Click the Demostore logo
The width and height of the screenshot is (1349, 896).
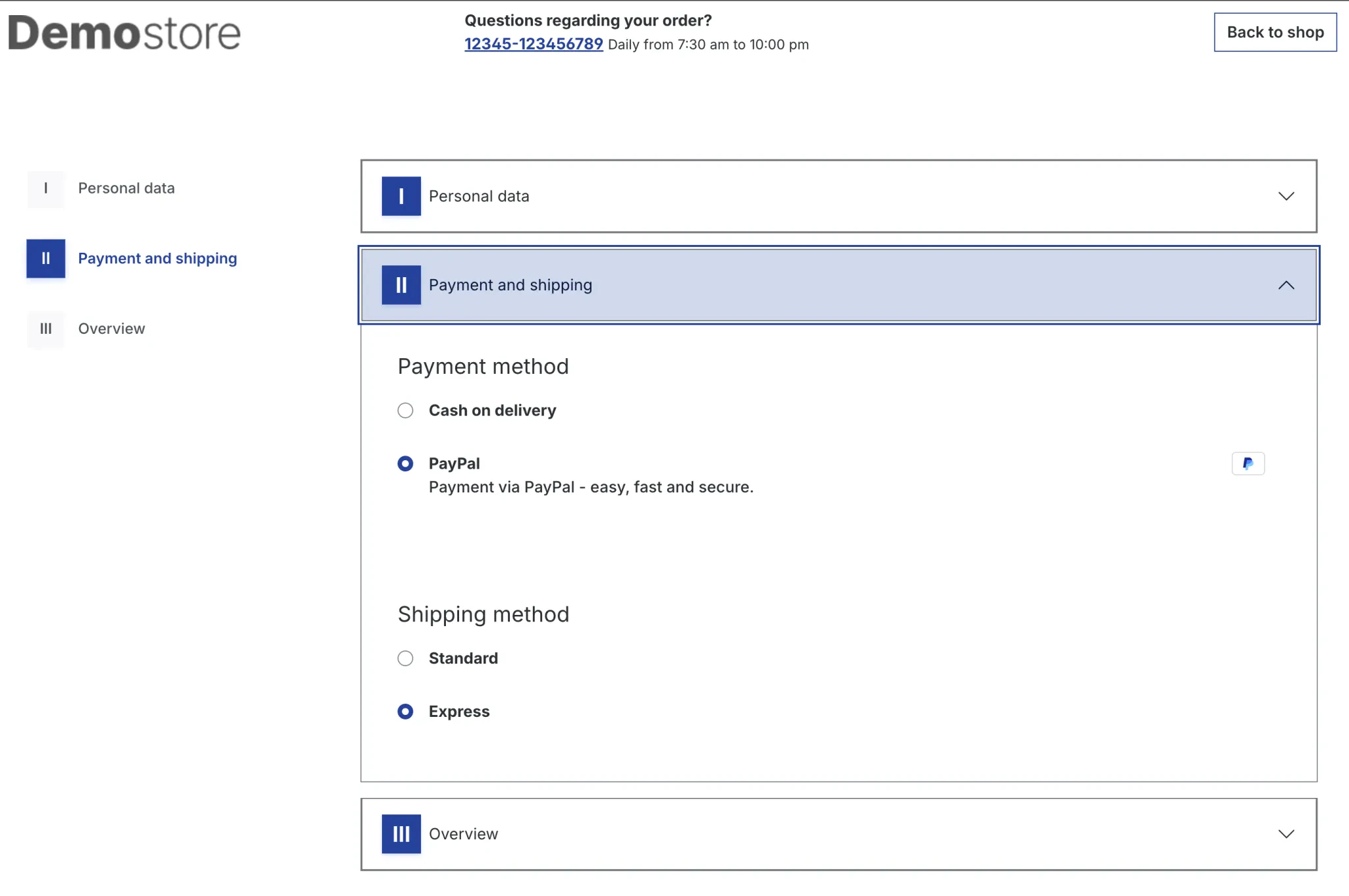pyautogui.click(x=124, y=34)
